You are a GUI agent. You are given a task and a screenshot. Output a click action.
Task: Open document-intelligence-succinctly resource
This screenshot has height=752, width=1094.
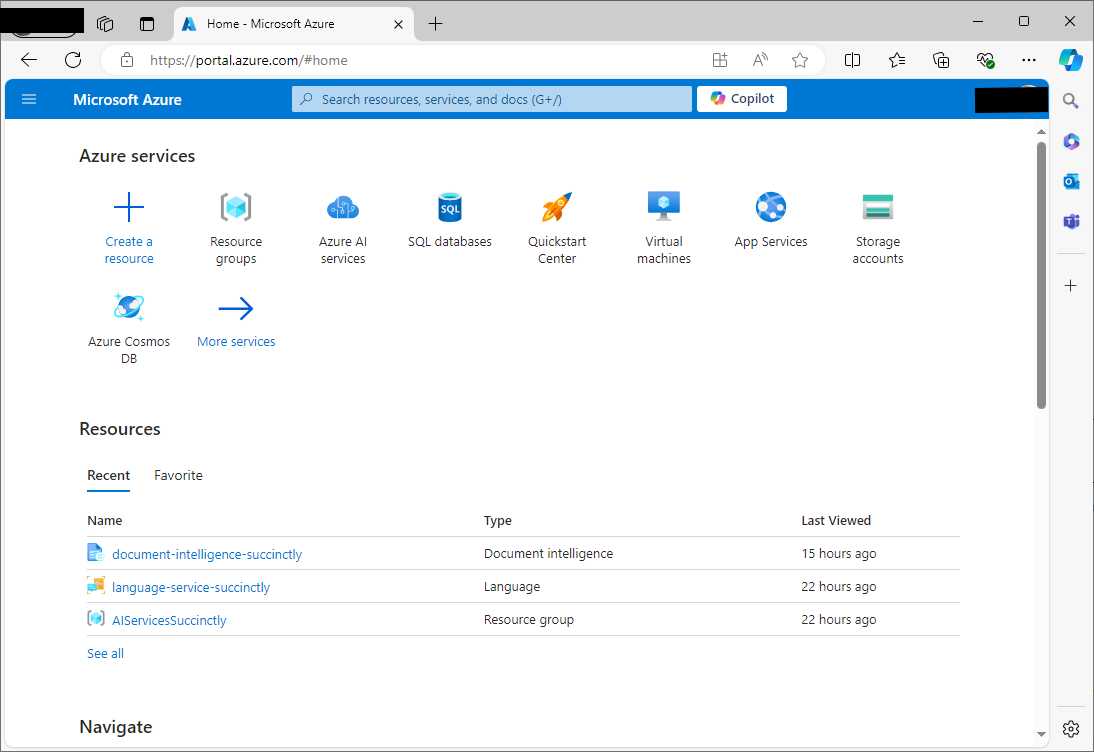click(x=207, y=555)
